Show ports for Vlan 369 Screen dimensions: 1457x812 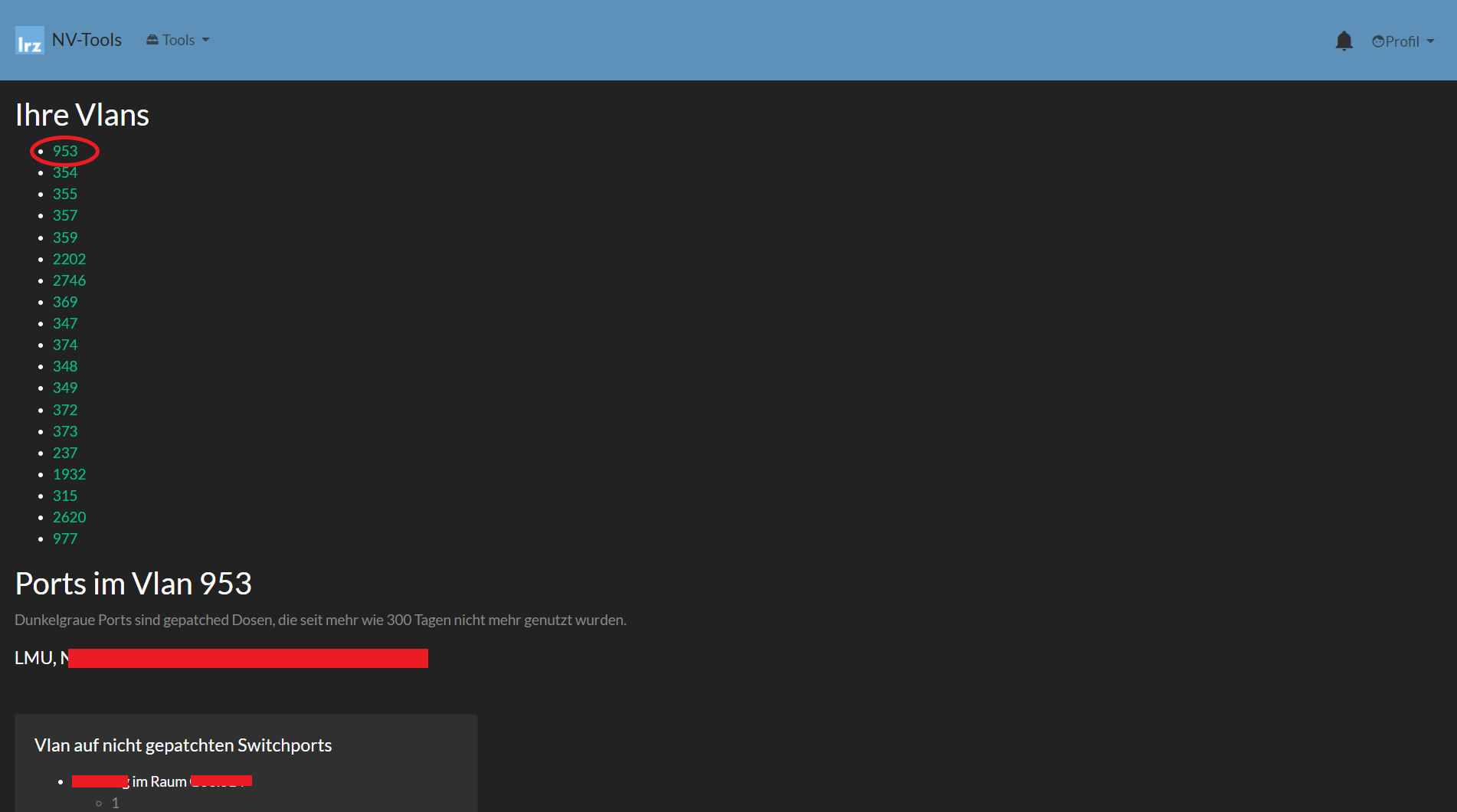coord(65,302)
